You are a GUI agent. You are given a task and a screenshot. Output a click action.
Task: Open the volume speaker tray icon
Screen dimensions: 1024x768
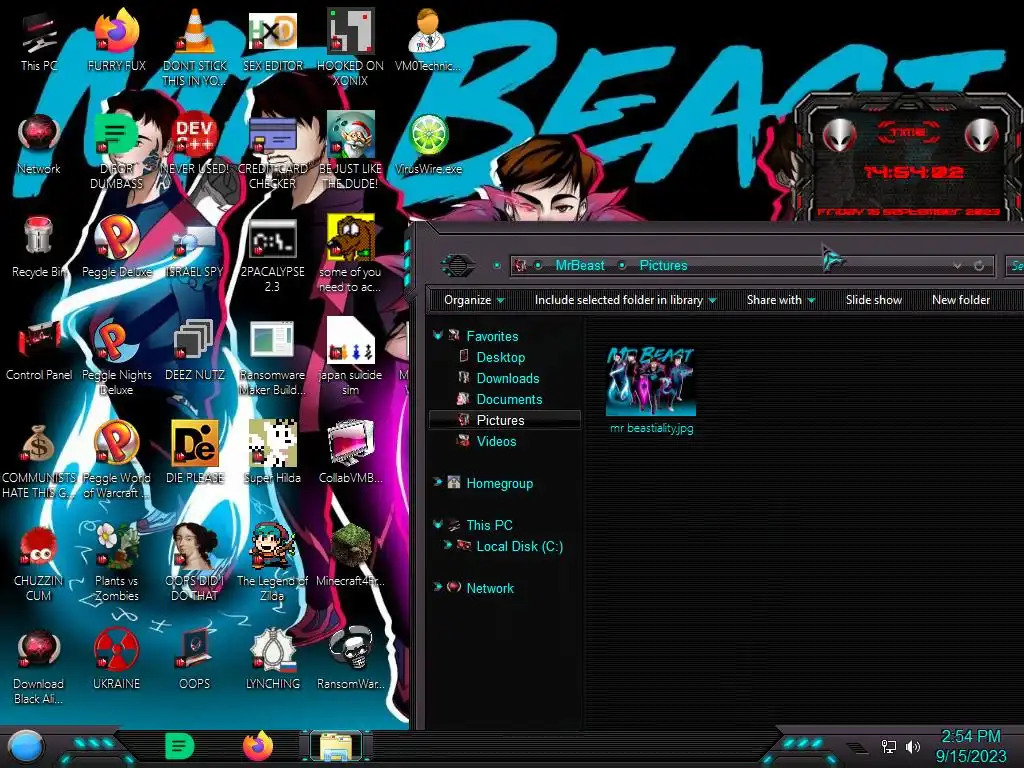click(x=912, y=746)
